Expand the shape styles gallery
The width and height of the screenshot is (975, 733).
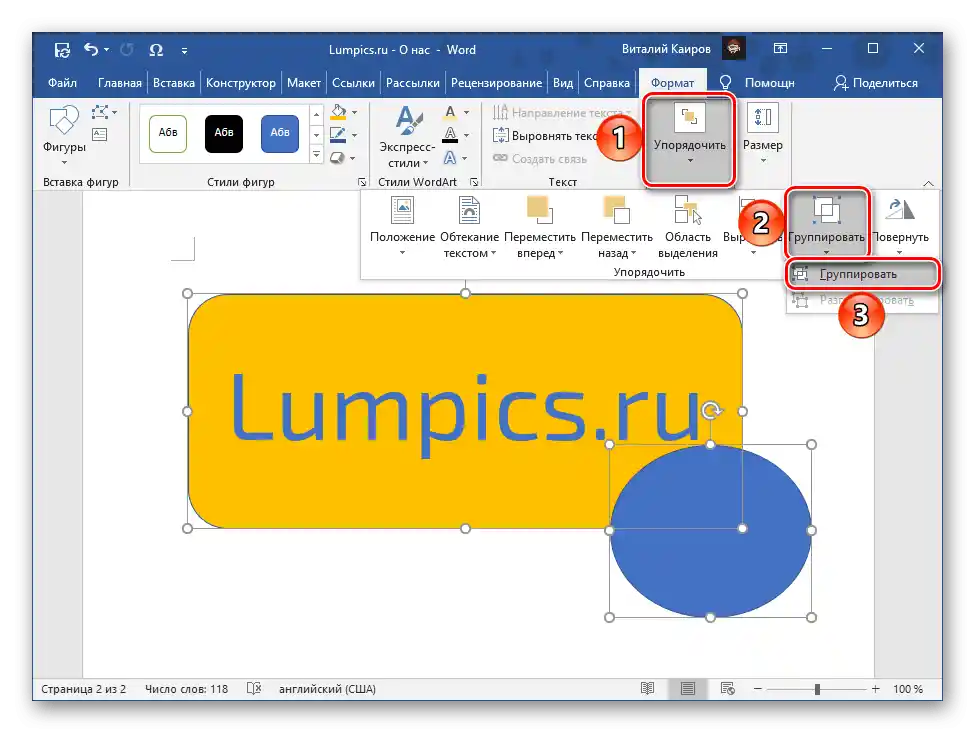click(317, 154)
